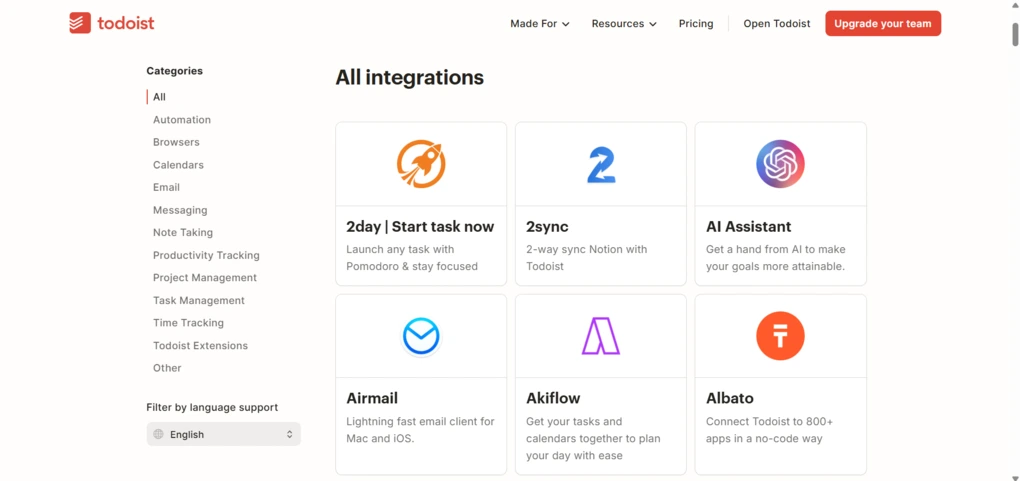Click 'Launch any task with Pomodoro' description
The image size is (1020, 481).
pos(412,258)
